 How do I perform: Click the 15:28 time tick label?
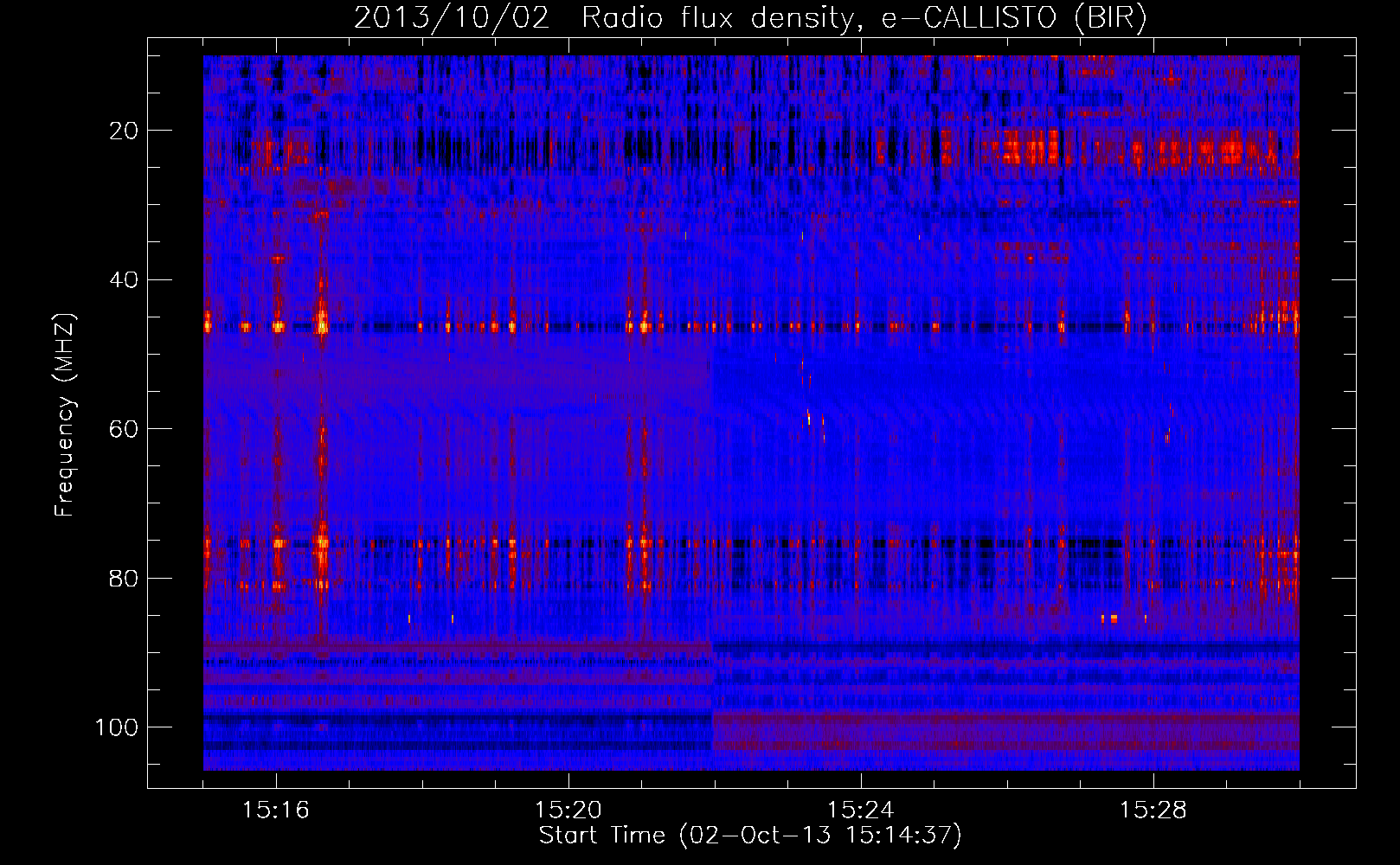point(1153,811)
